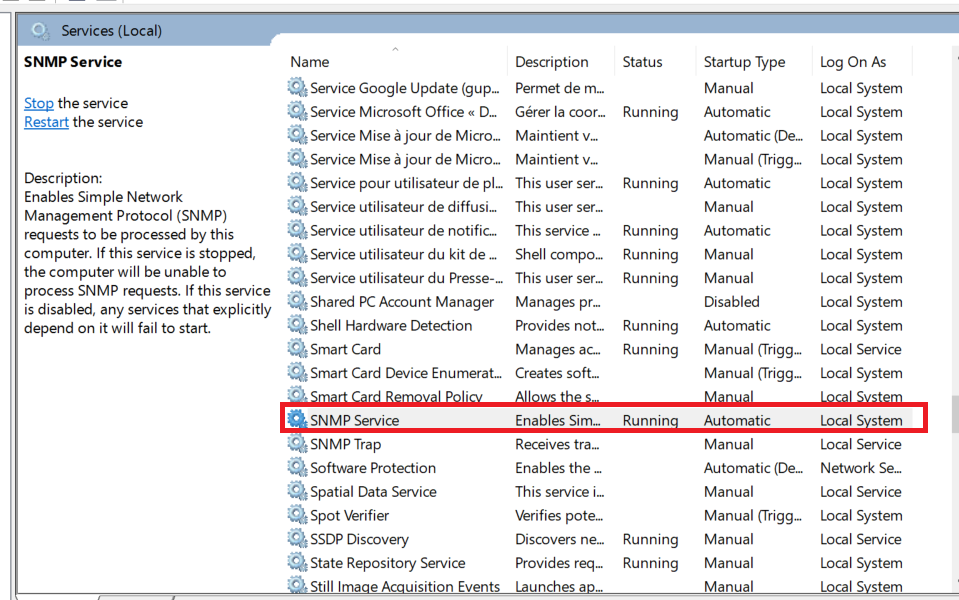
Task: Click the Software Protection gear icon
Action: (297, 468)
